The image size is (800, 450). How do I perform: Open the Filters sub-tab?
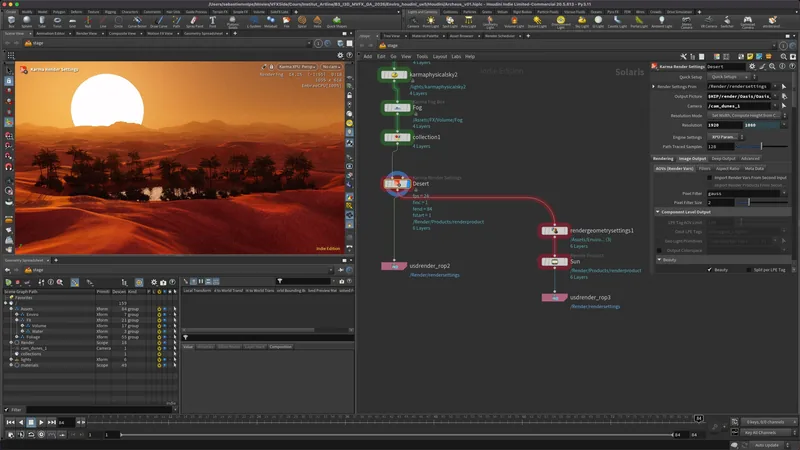(x=705, y=168)
